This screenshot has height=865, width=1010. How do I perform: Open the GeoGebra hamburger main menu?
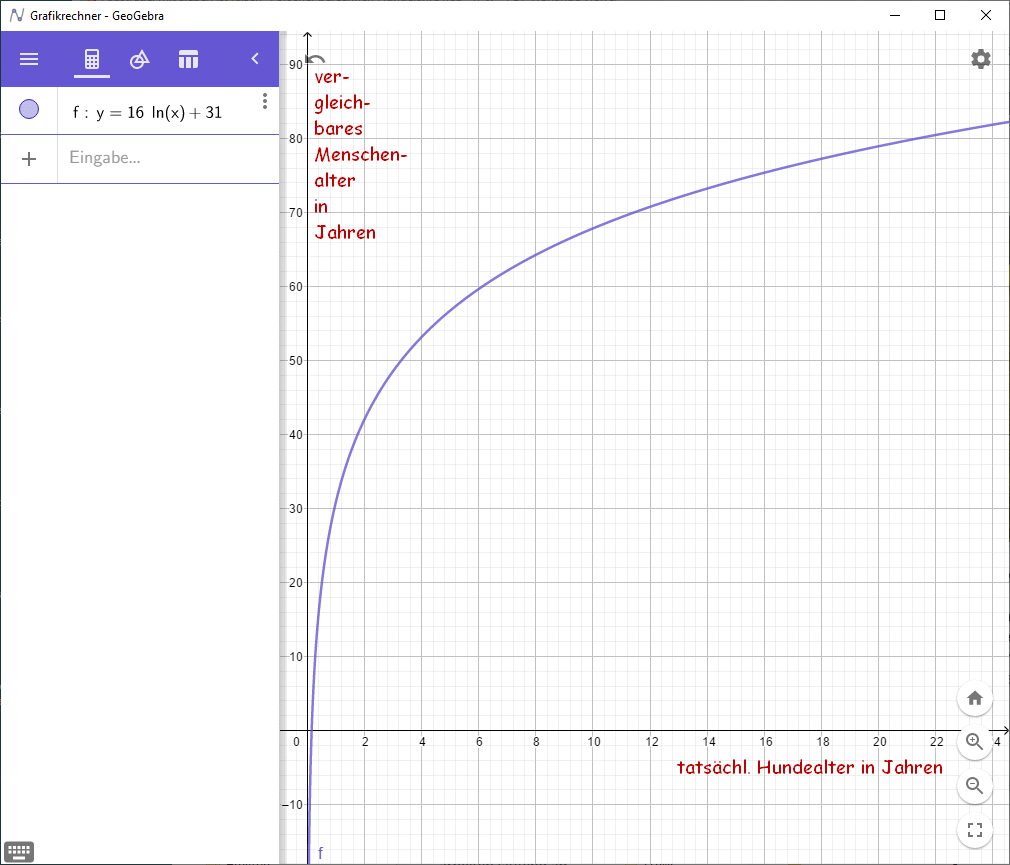(x=29, y=59)
